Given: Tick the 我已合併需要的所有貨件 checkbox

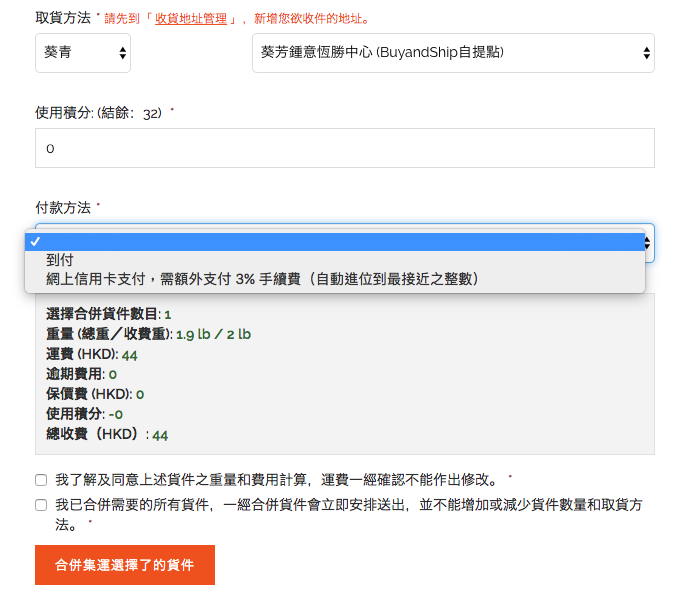Looking at the screenshot, I should click(41, 505).
